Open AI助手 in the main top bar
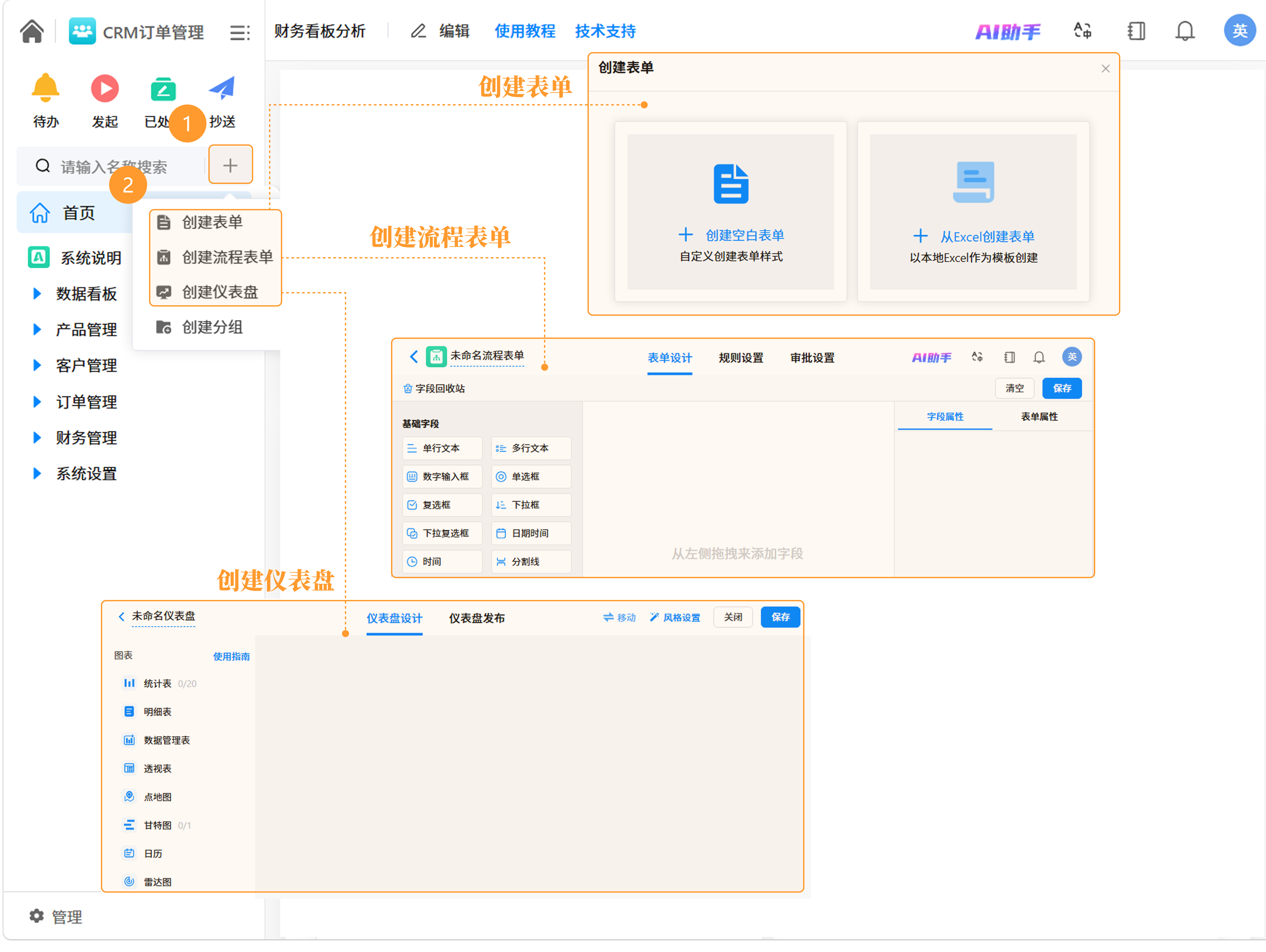The image size is (1266, 952). (1008, 31)
